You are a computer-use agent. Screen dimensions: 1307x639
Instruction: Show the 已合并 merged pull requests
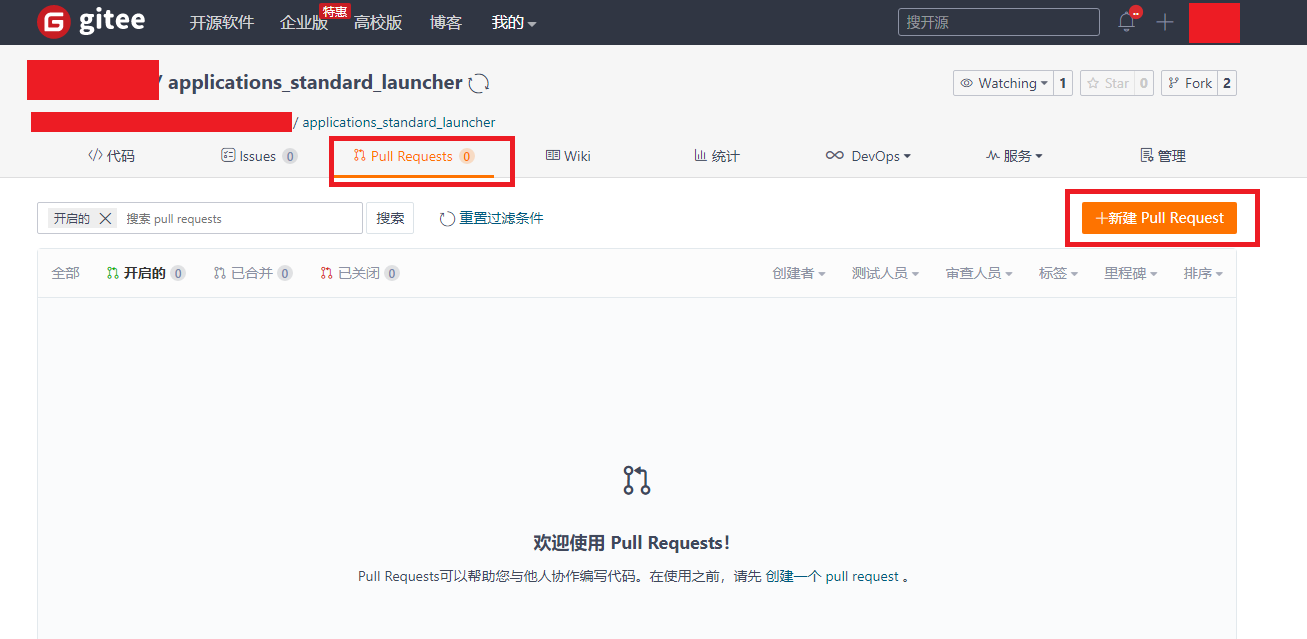(x=251, y=273)
